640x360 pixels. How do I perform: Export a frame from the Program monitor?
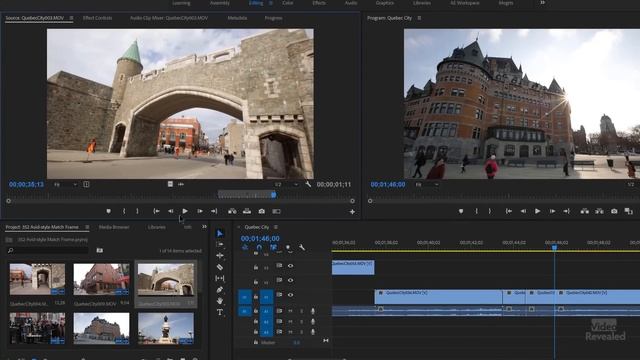click(614, 211)
